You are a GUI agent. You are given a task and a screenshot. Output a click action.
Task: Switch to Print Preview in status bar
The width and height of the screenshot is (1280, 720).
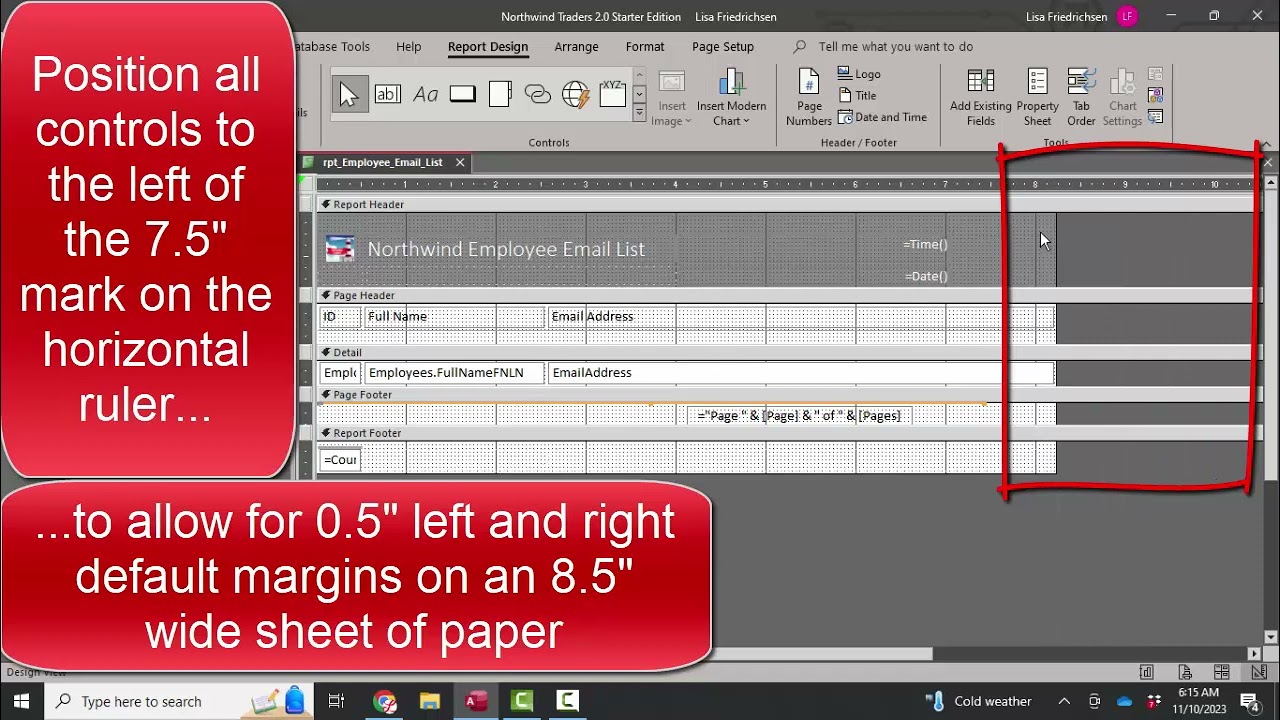pos(1184,672)
